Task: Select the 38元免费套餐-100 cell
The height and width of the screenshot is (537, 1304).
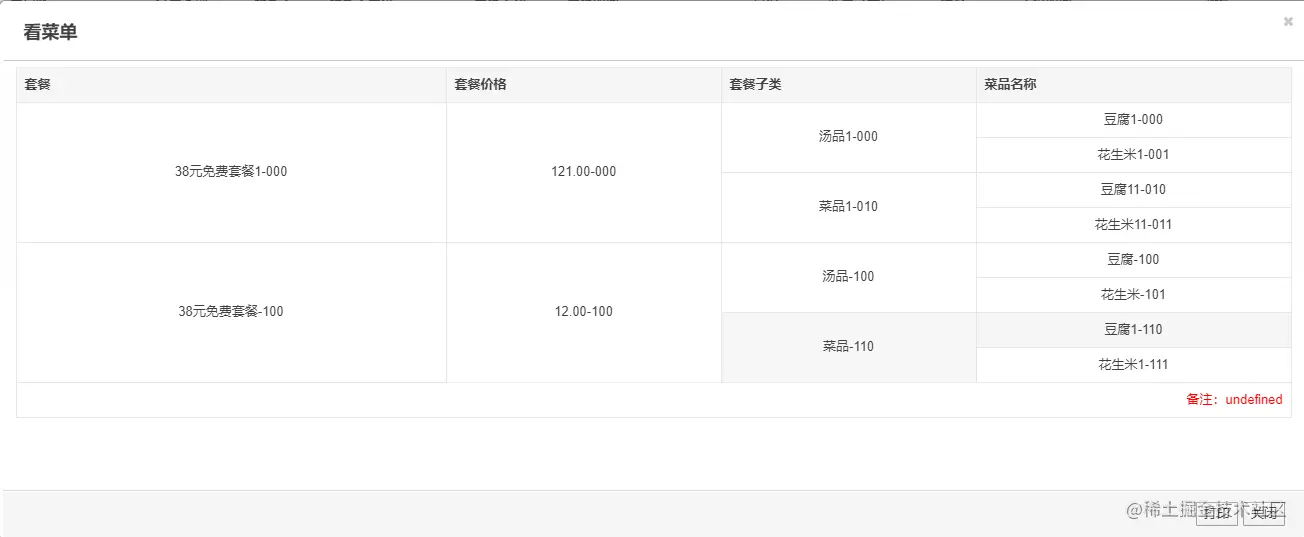Action: point(231,312)
